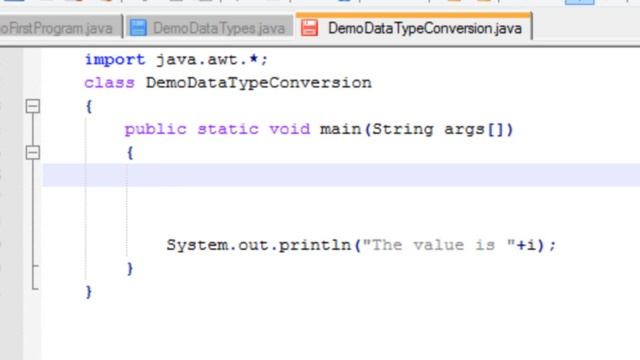Click the 'import' keyword
Viewport: 640px width, 360px height.
click(x=115, y=60)
